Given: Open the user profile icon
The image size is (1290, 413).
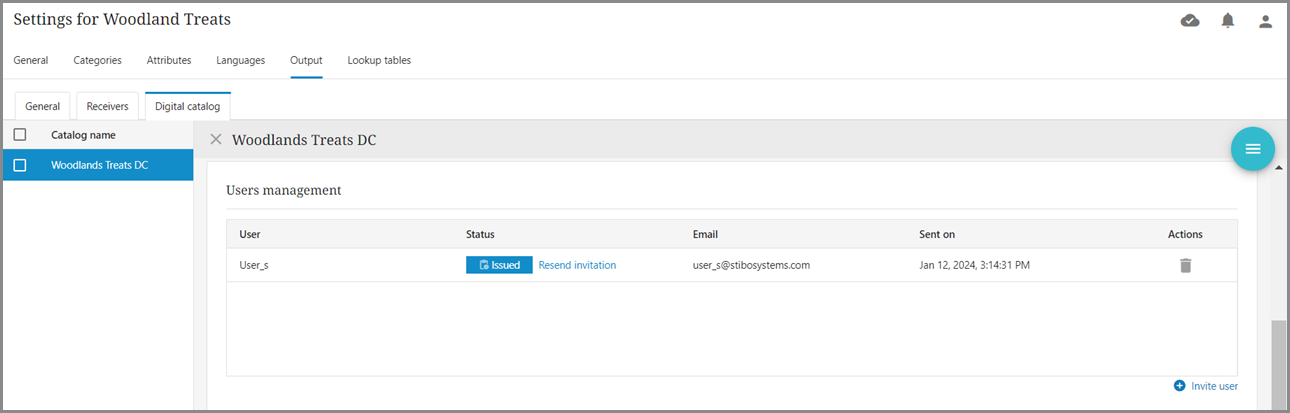Looking at the screenshot, I should click(1265, 20).
